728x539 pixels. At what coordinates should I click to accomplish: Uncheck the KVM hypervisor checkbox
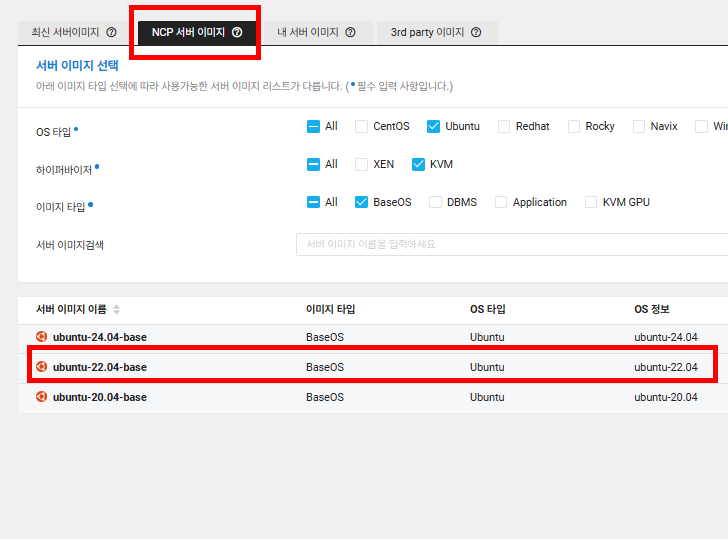pos(418,164)
